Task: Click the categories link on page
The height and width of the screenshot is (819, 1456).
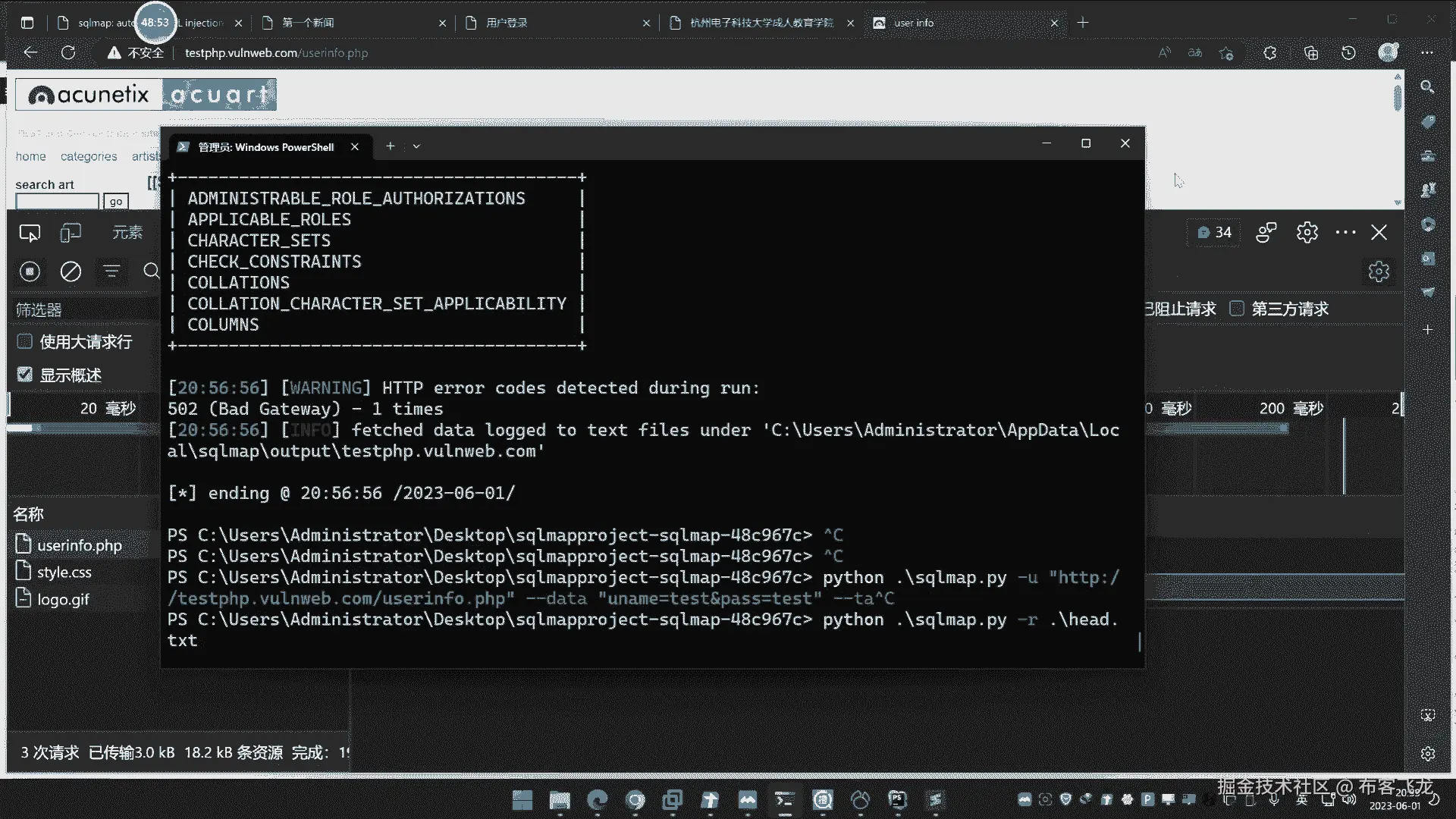Action: (89, 156)
